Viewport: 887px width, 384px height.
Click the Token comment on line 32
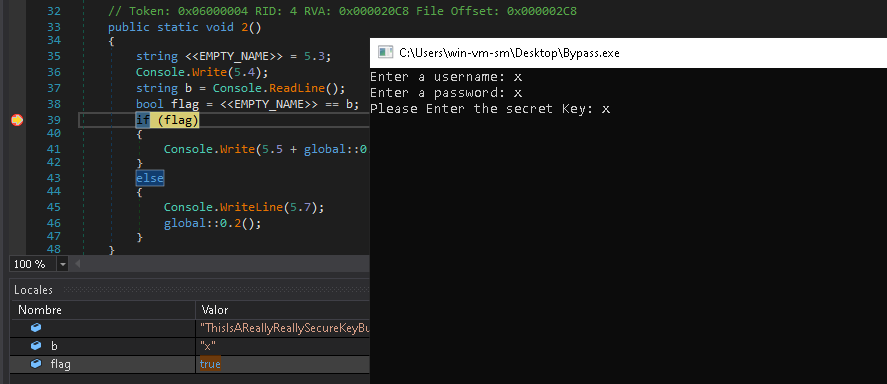(342, 11)
